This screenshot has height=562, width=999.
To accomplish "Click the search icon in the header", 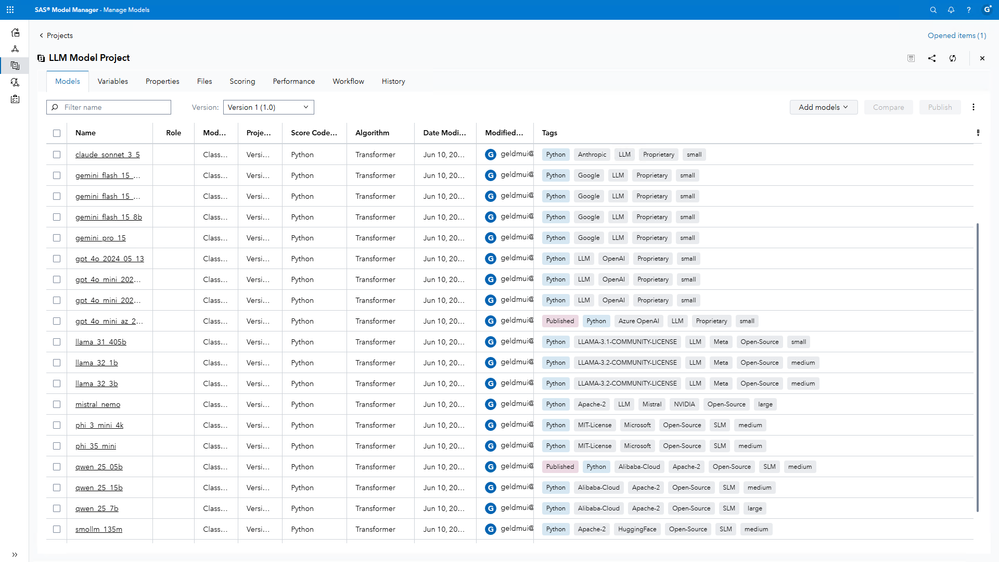I will click(x=933, y=10).
